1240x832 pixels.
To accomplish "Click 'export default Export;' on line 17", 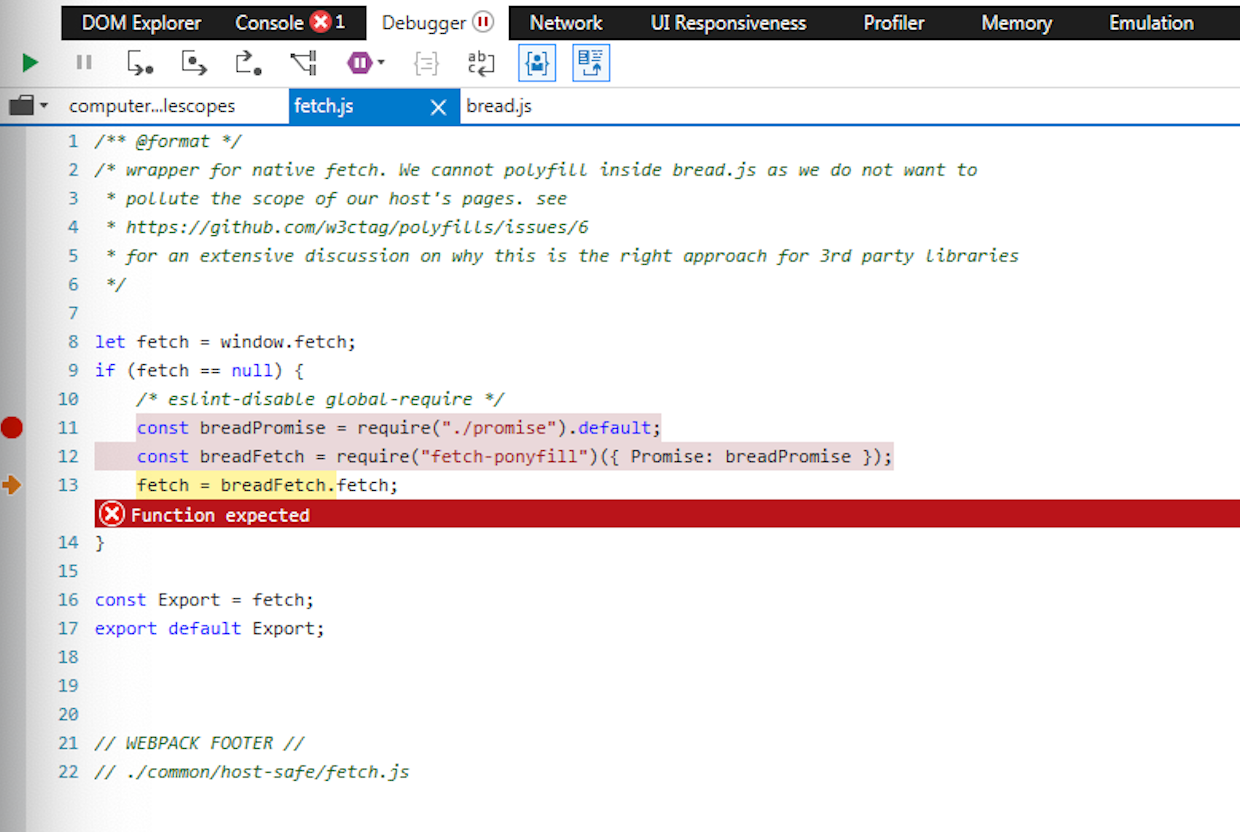I will 210,629.
